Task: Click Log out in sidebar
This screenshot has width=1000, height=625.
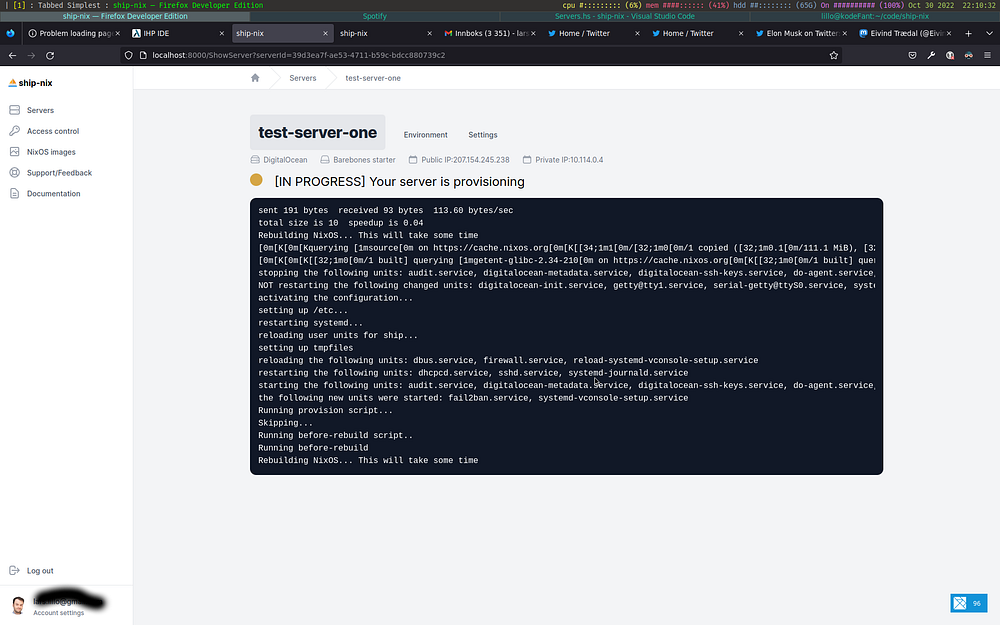Action: click(40, 571)
